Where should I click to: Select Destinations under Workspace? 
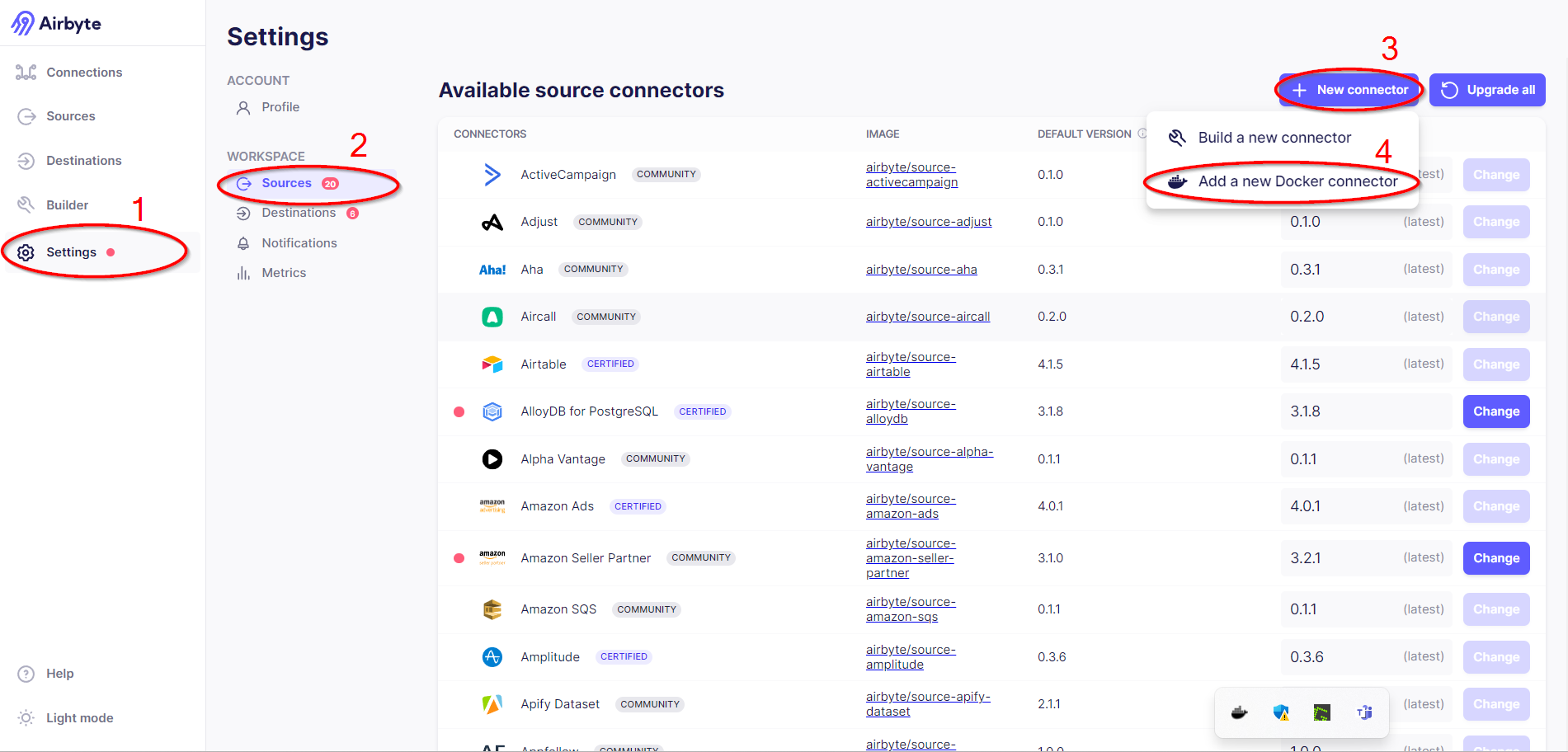coord(298,213)
